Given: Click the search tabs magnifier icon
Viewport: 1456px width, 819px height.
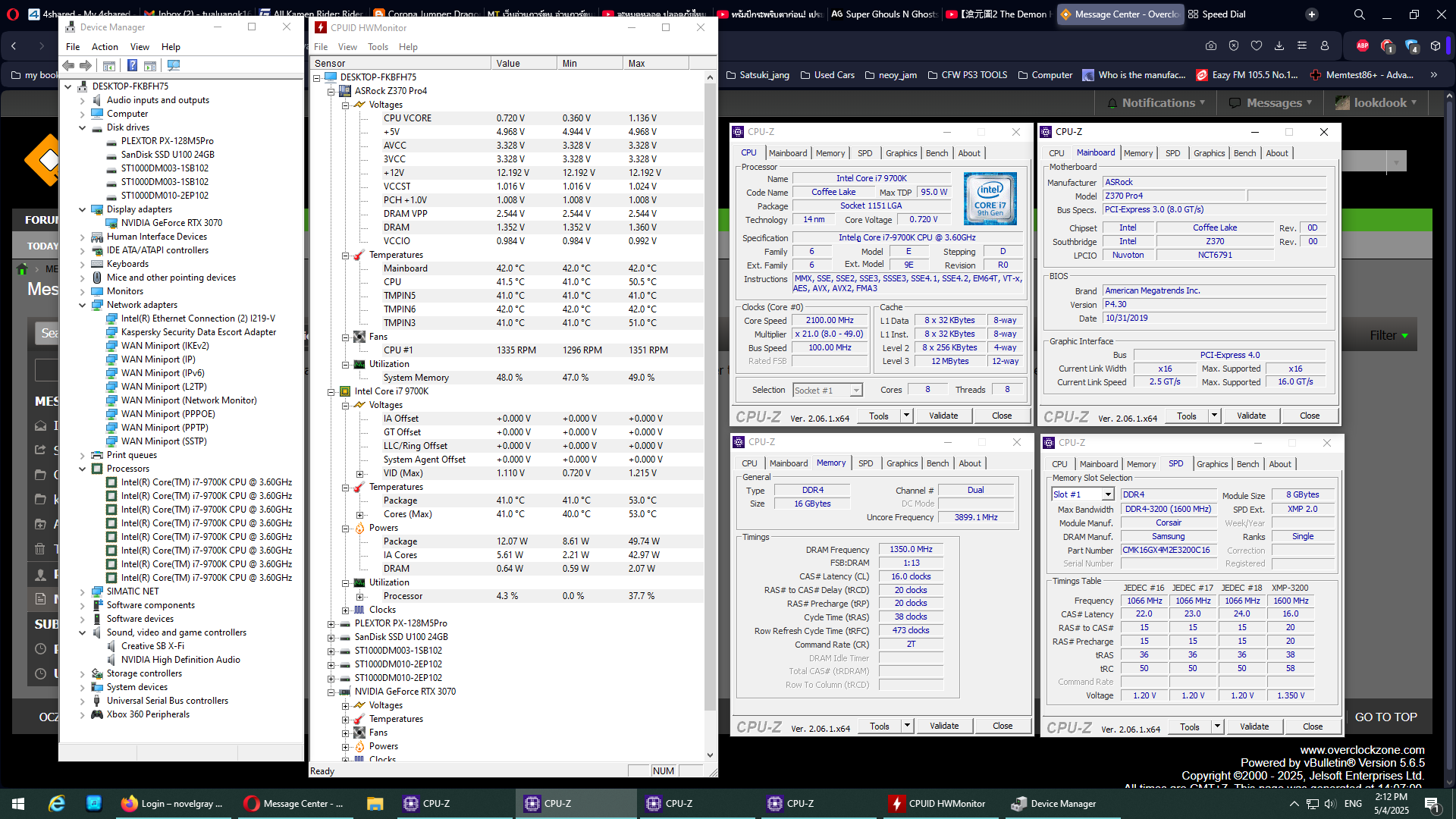Looking at the screenshot, I should (x=1360, y=14).
